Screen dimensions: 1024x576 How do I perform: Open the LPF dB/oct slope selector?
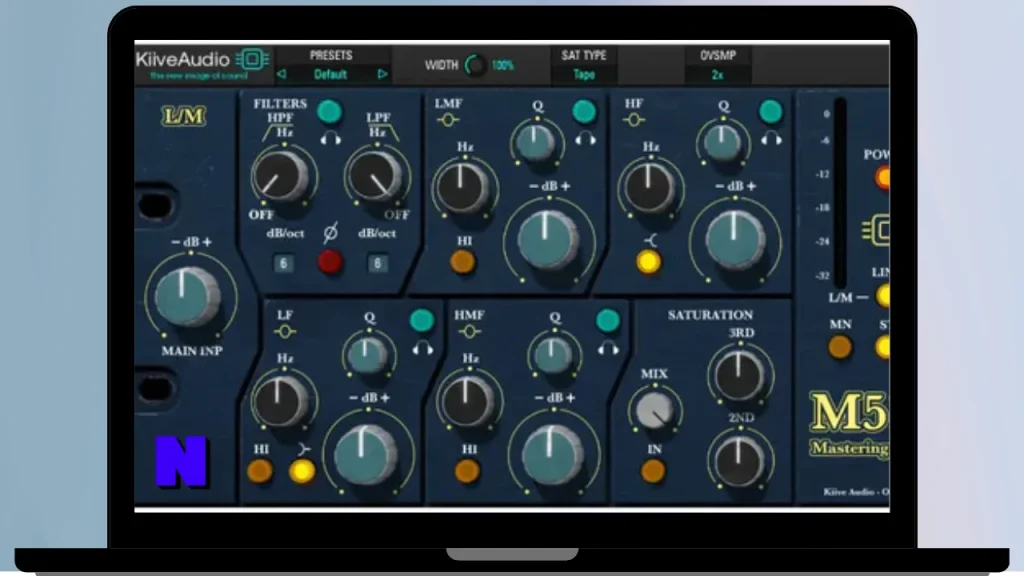coord(377,264)
